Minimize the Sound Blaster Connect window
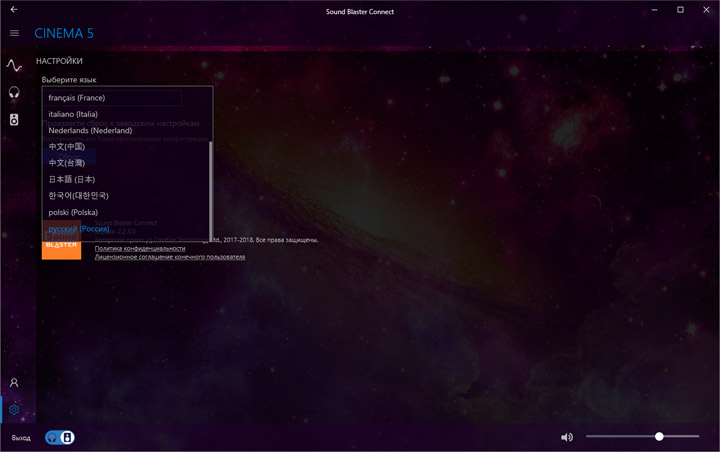Image resolution: width=720 pixels, height=452 pixels. coord(654,10)
